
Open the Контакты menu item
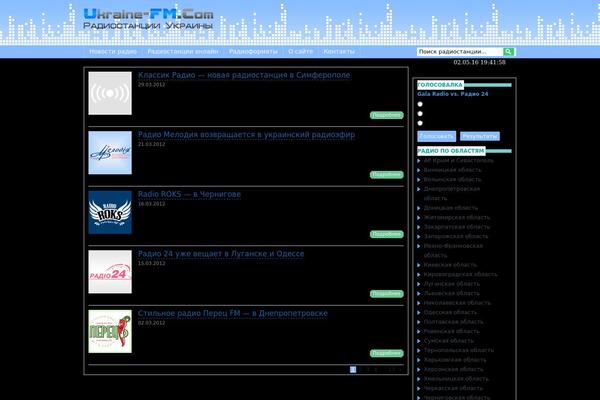point(339,51)
